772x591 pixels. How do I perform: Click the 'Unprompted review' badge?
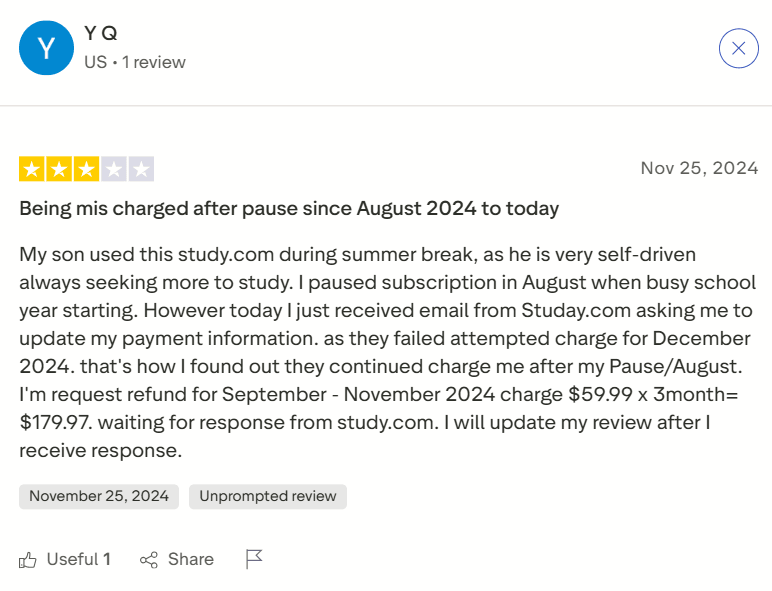(267, 496)
